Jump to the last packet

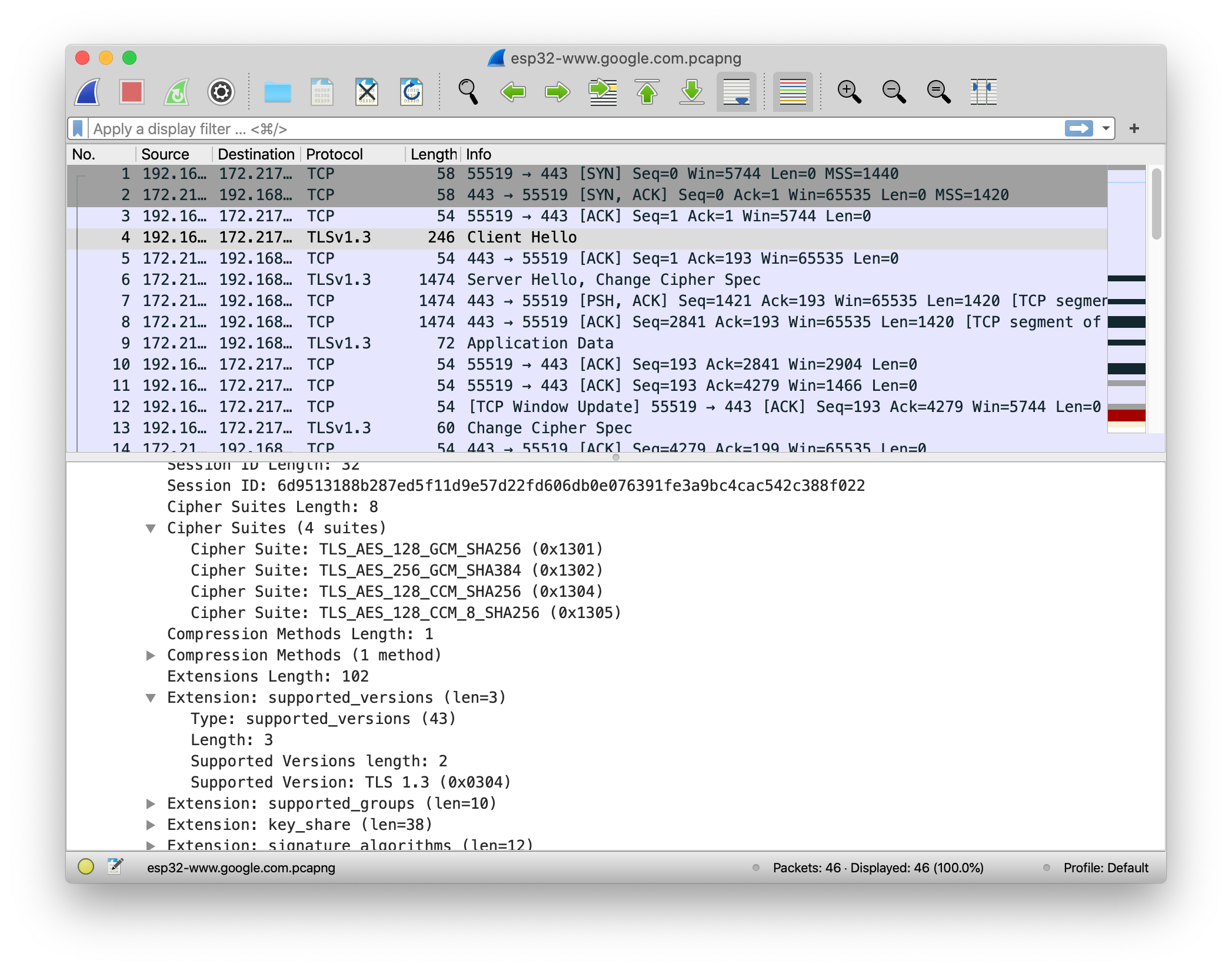692,92
